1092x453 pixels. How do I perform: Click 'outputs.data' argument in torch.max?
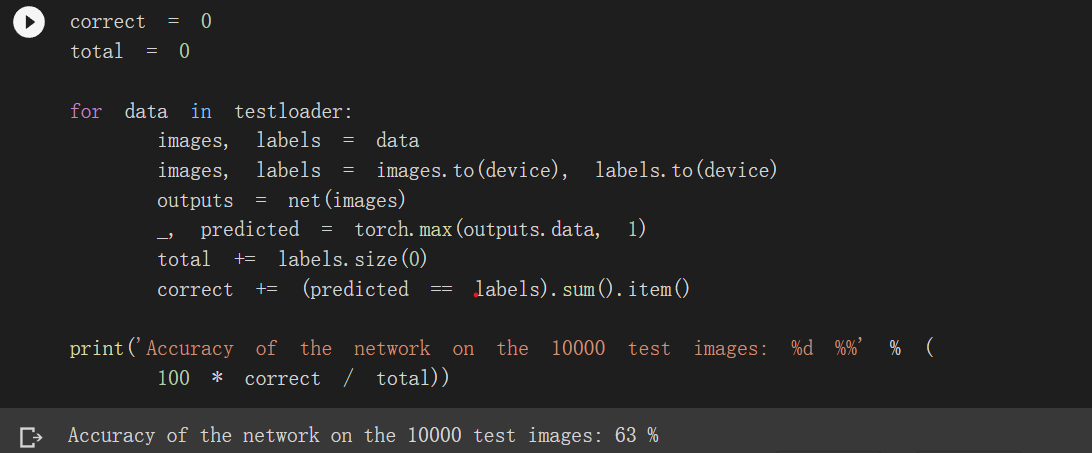530,230
